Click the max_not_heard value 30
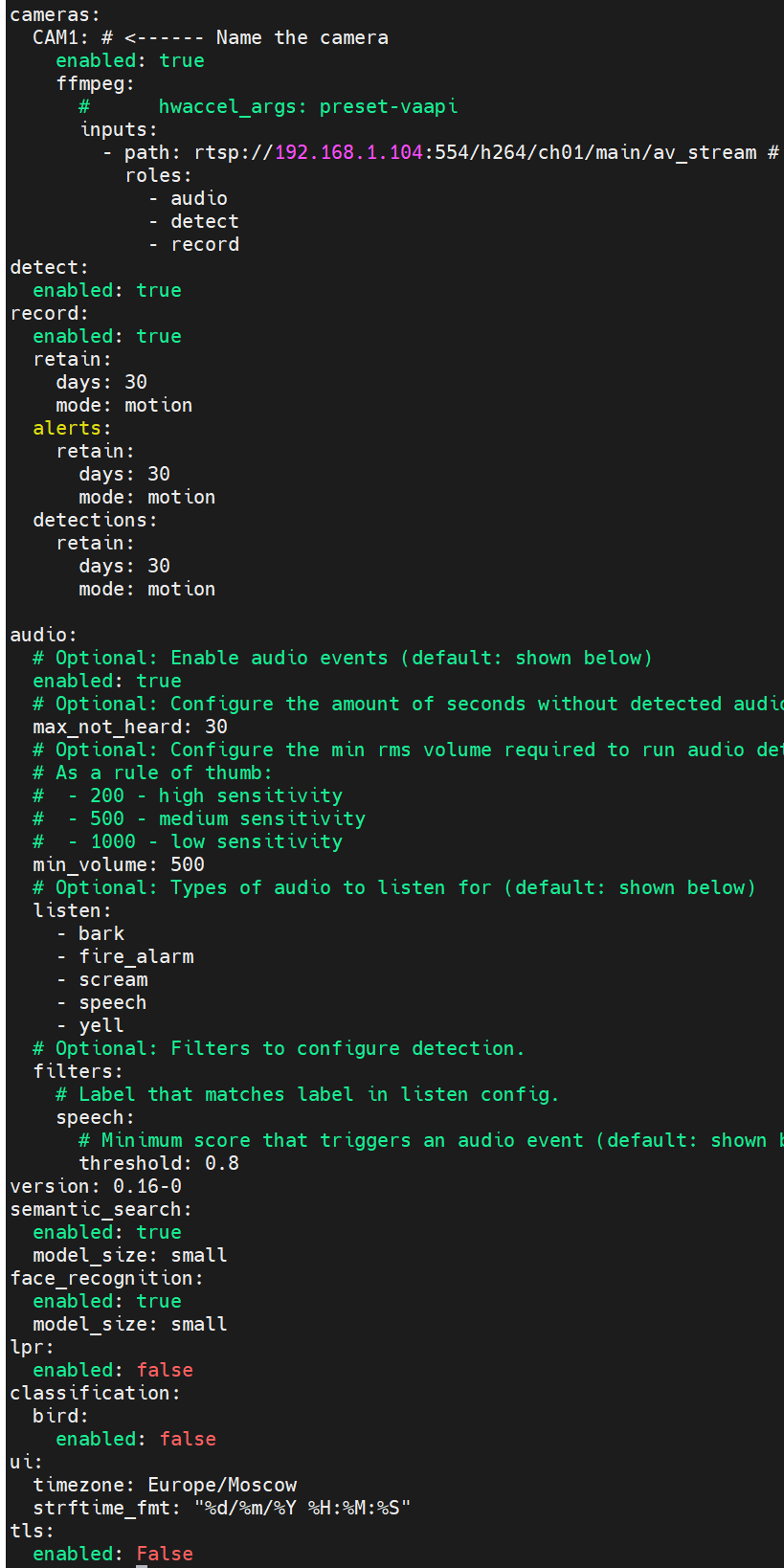 point(216,727)
